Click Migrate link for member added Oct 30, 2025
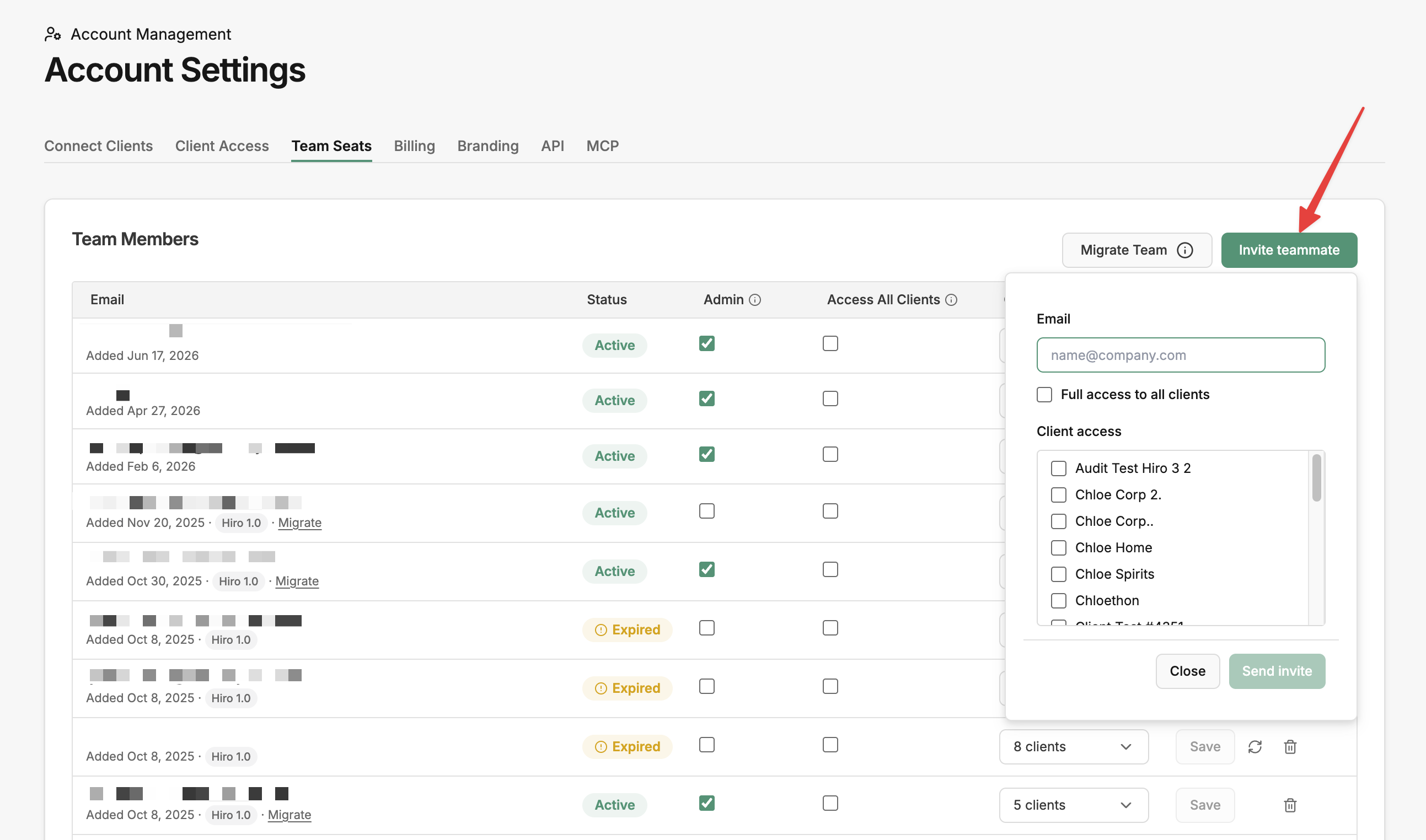This screenshot has height=840, width=1426. (x=297, y=581)
